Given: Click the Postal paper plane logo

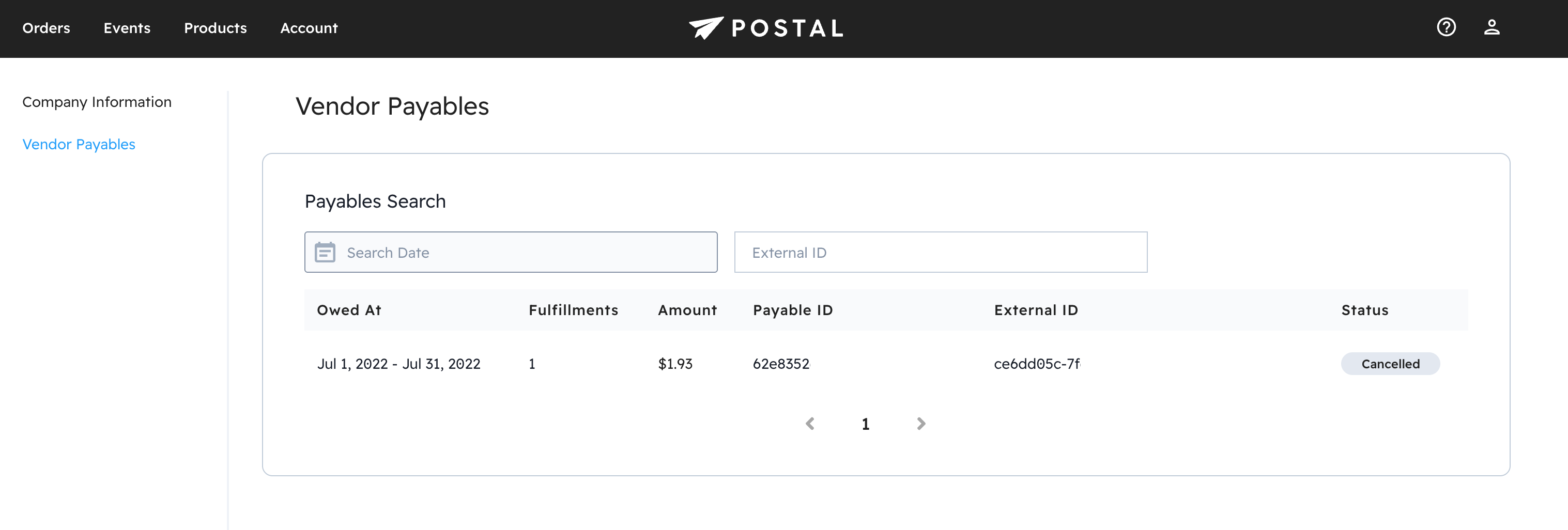Looking at the screenshot, I should (x=706, y=28).
